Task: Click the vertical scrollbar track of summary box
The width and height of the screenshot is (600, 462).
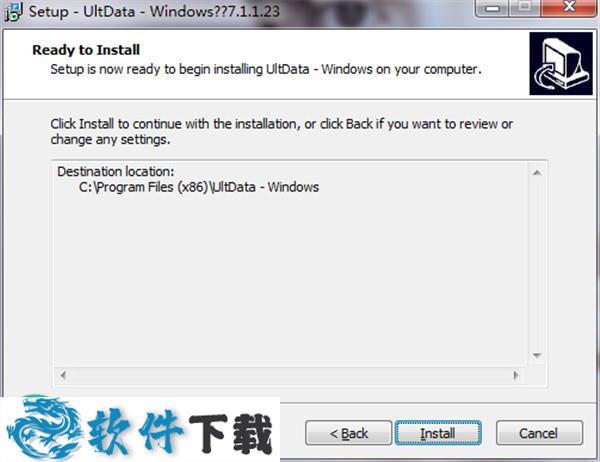Action: [537, 264]
